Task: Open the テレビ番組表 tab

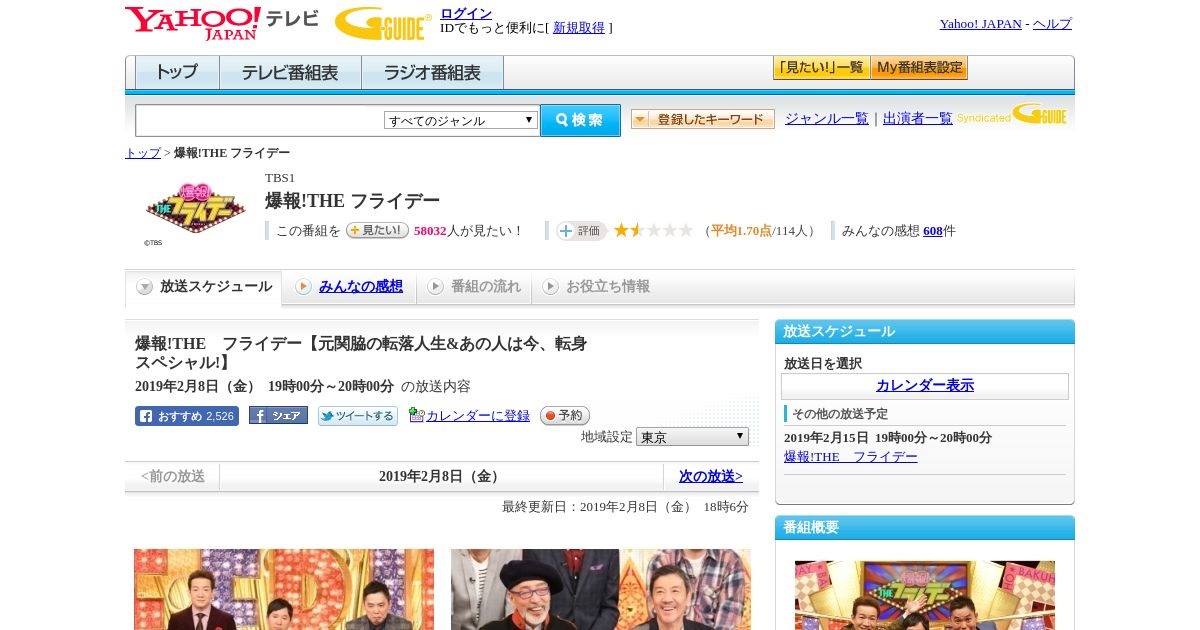Action: pos(290,72)
